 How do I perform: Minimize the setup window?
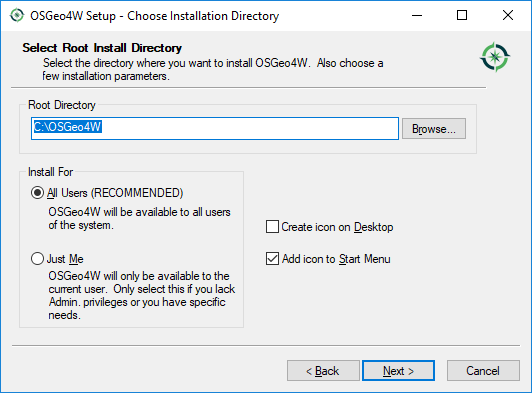click(x=417, y=15)
